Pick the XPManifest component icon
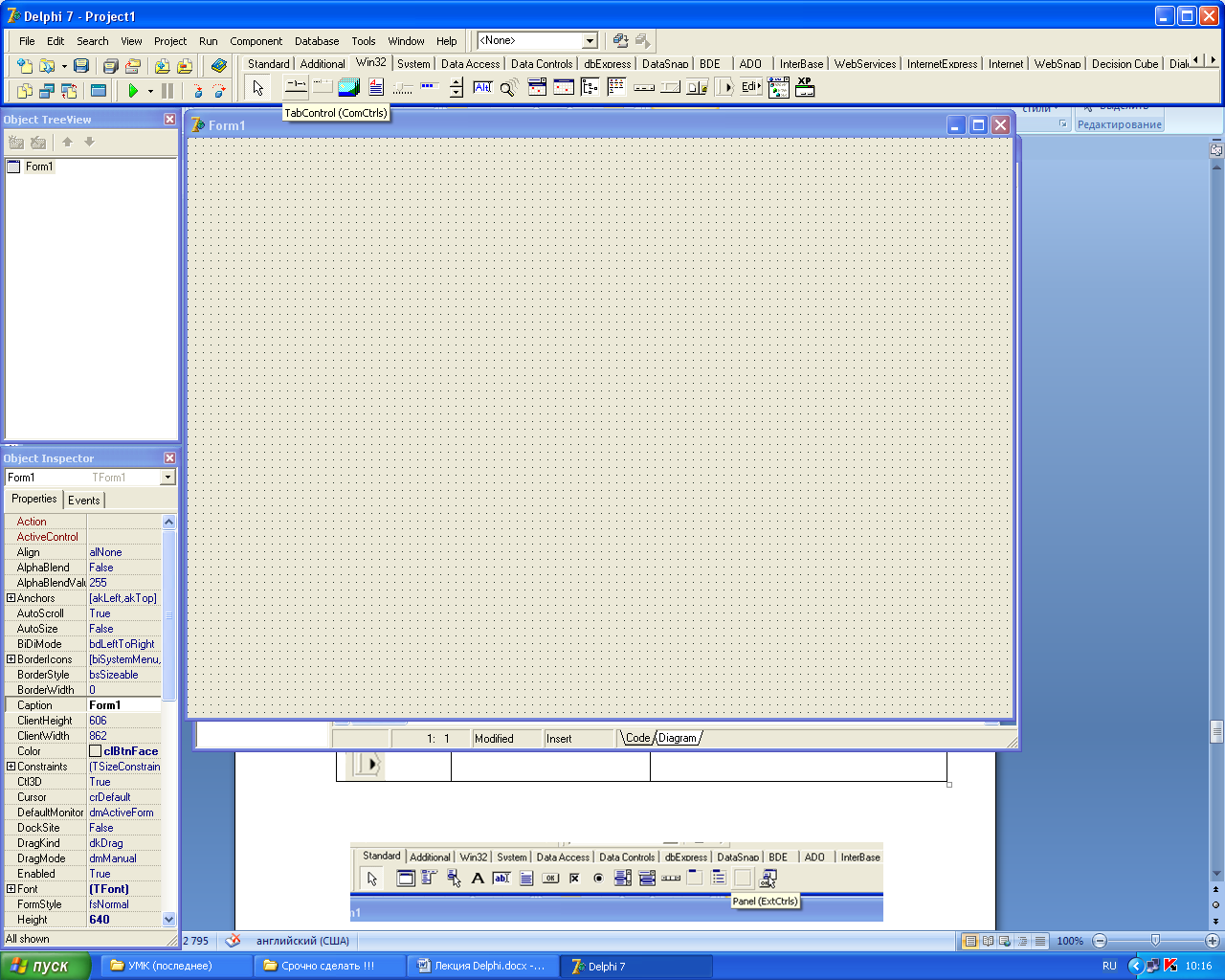The image size is (1225, 980). click(805, 88)
